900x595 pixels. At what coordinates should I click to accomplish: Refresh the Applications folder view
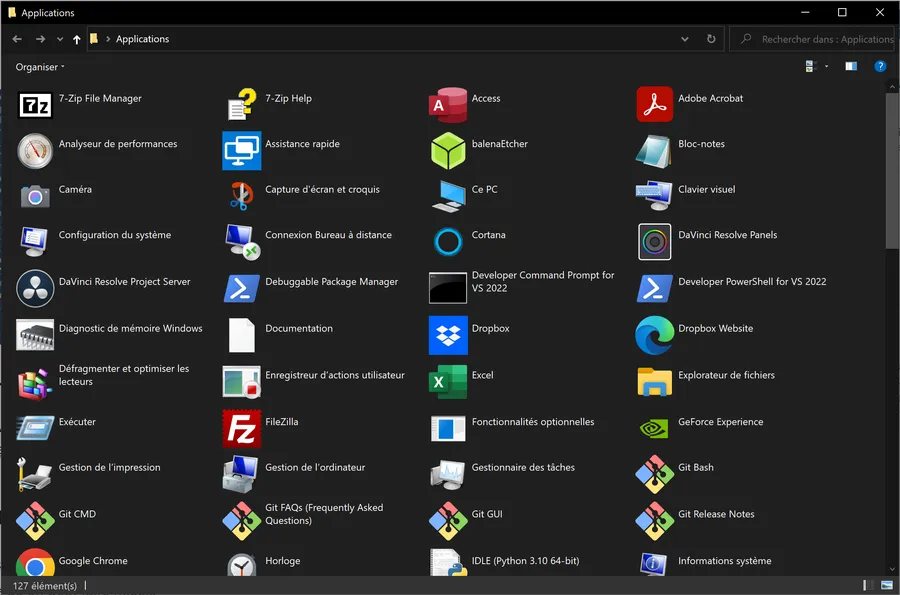(x=711, y=39)
